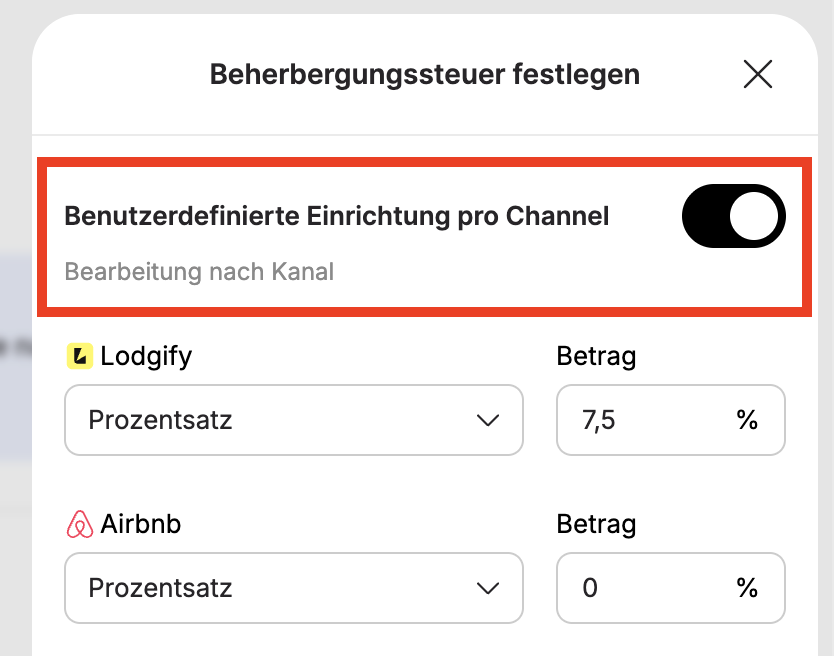Click the Bearbeitung nach Kanal subtitle

pyautogui.click(x=199, y=271)
